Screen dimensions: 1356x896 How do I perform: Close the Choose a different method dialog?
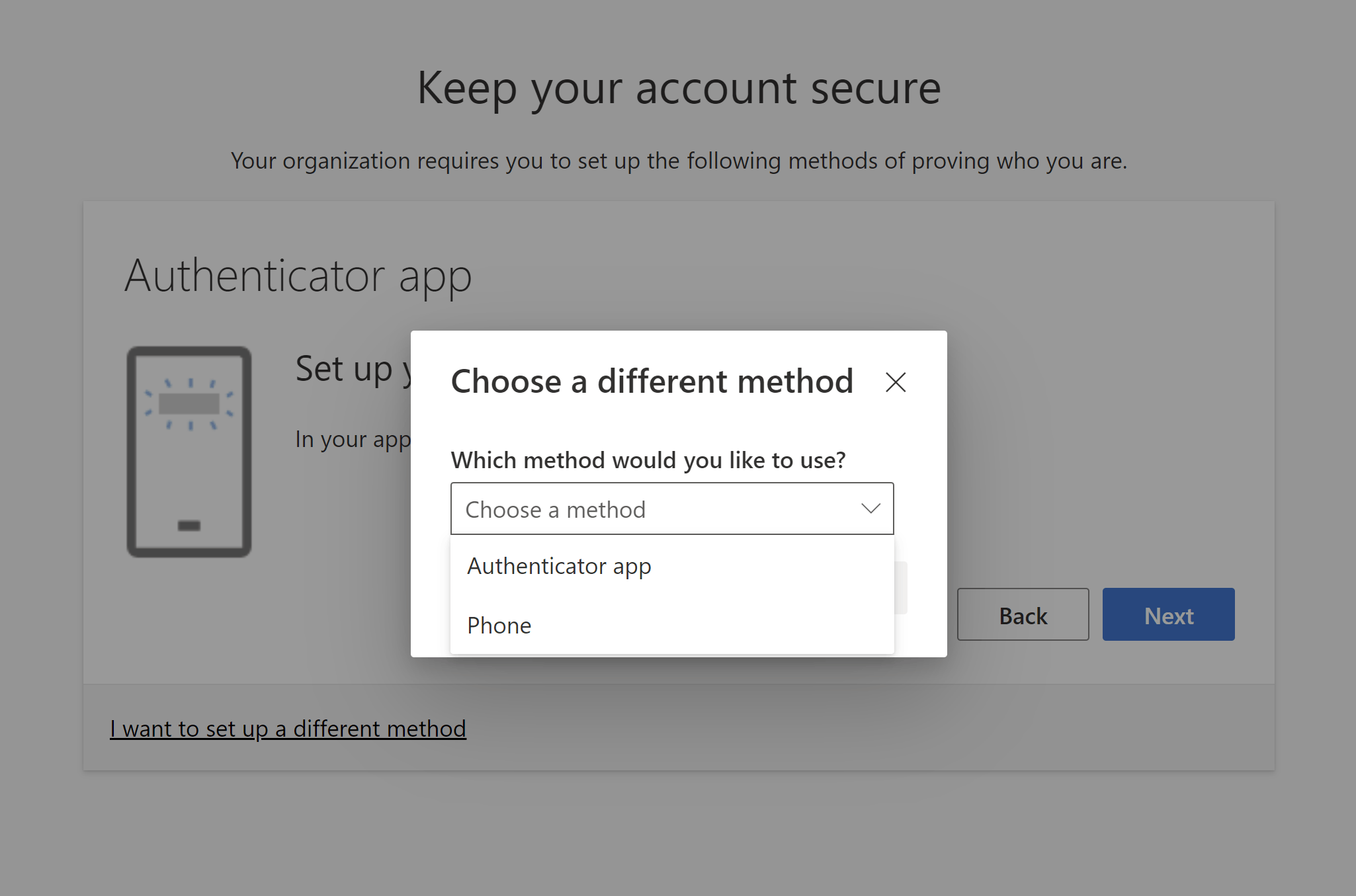[x=896, y=382]
